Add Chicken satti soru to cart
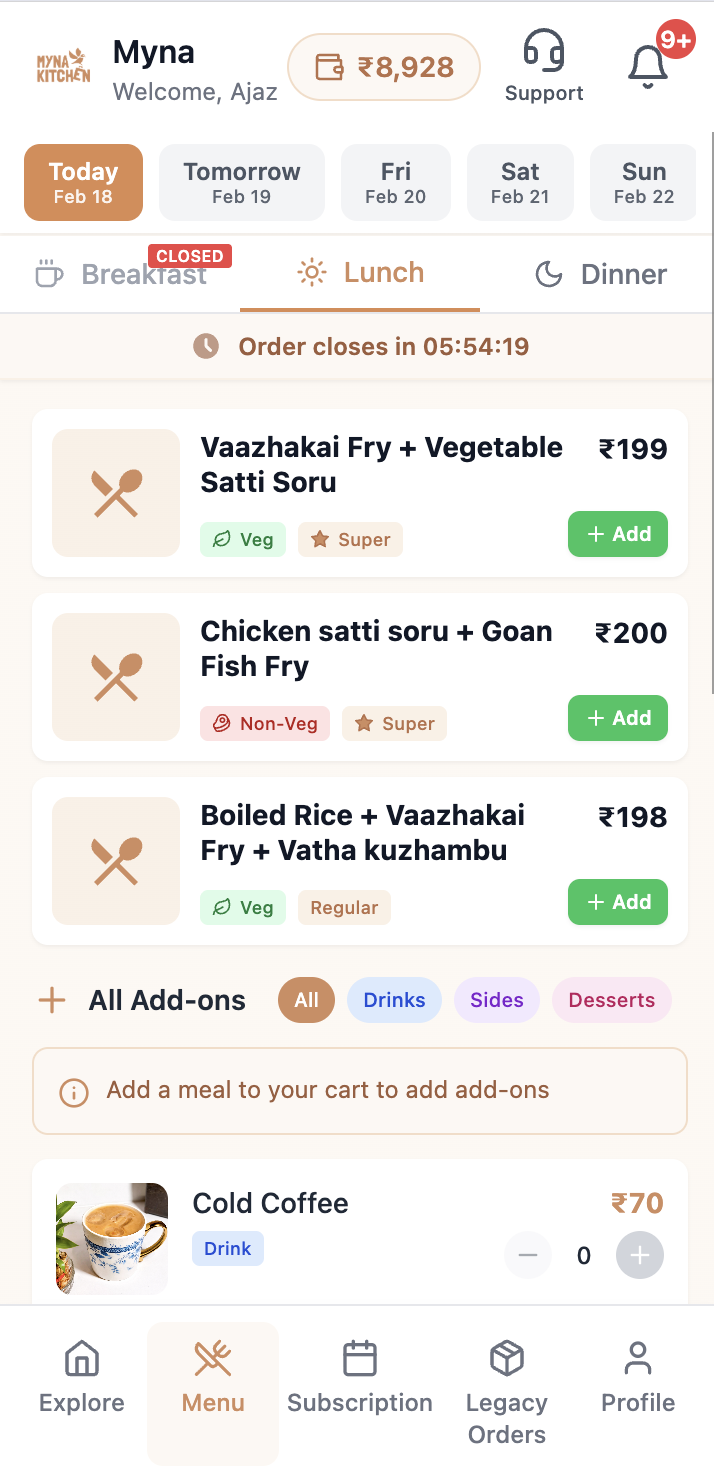This screenshot has height=1474, width=714. pyautogui.click(x=617, y=717)
